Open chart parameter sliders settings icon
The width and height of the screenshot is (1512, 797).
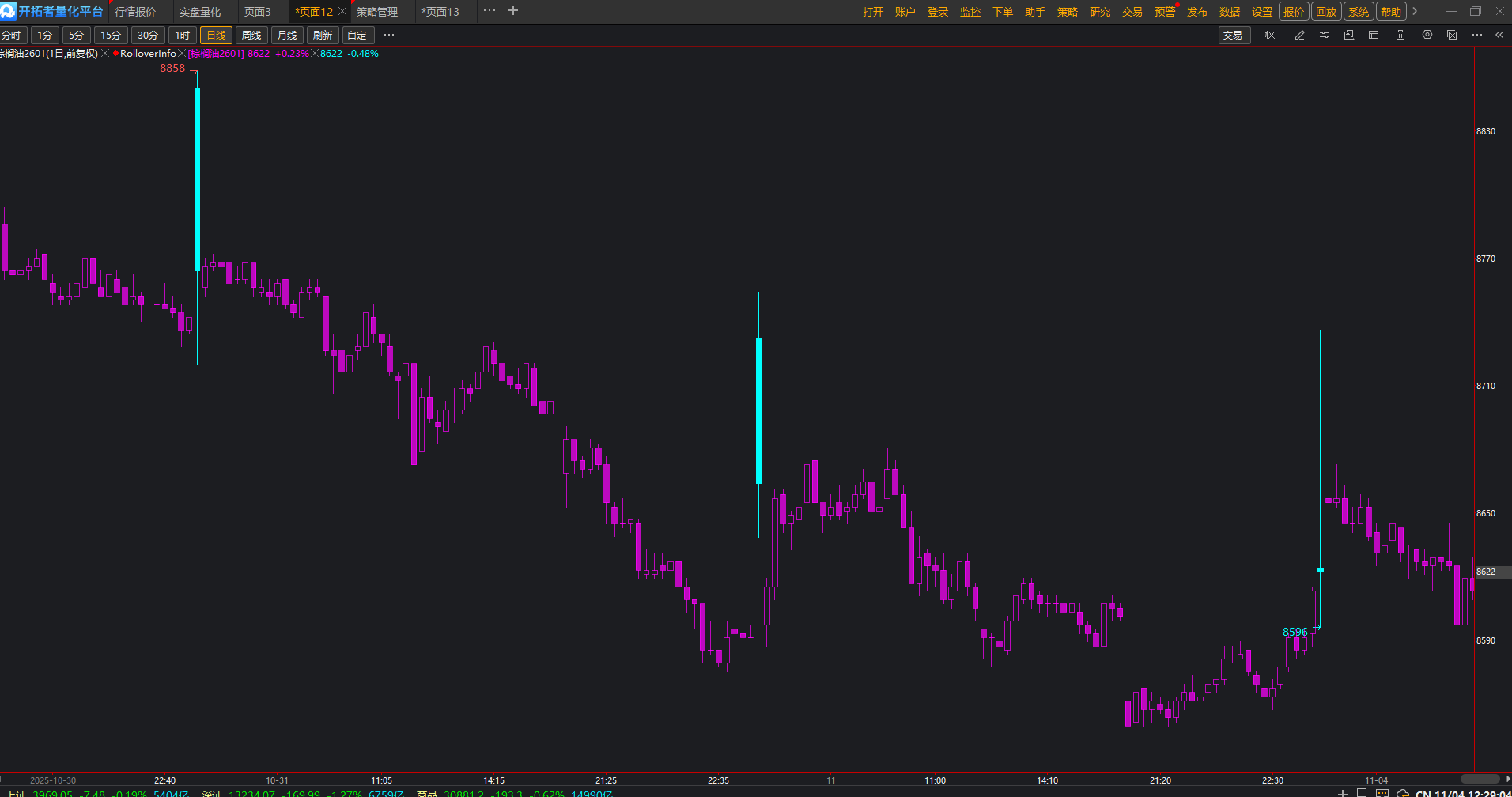tap(1325, 35)
